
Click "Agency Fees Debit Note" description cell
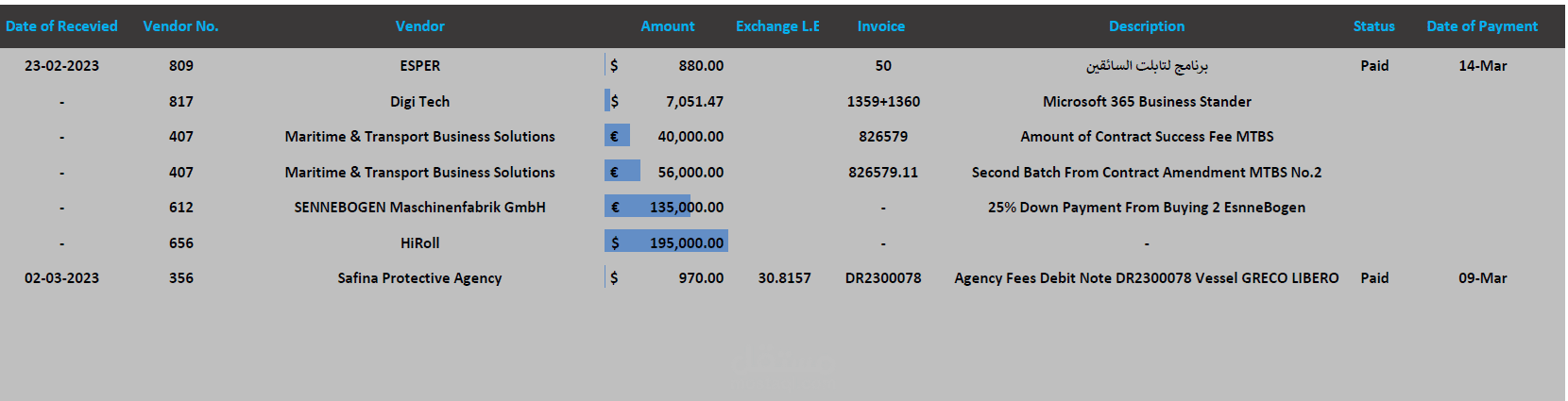(x=1147, y=278)
